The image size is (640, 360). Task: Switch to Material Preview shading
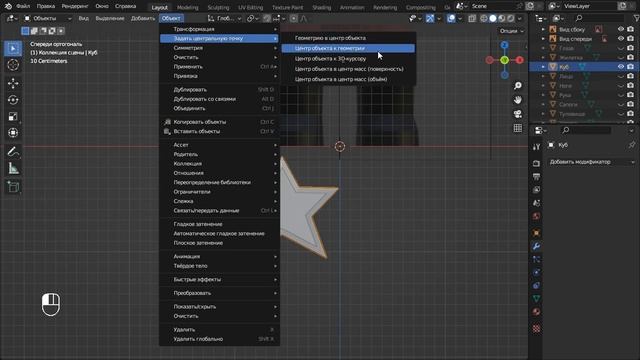tap(502, 18)
